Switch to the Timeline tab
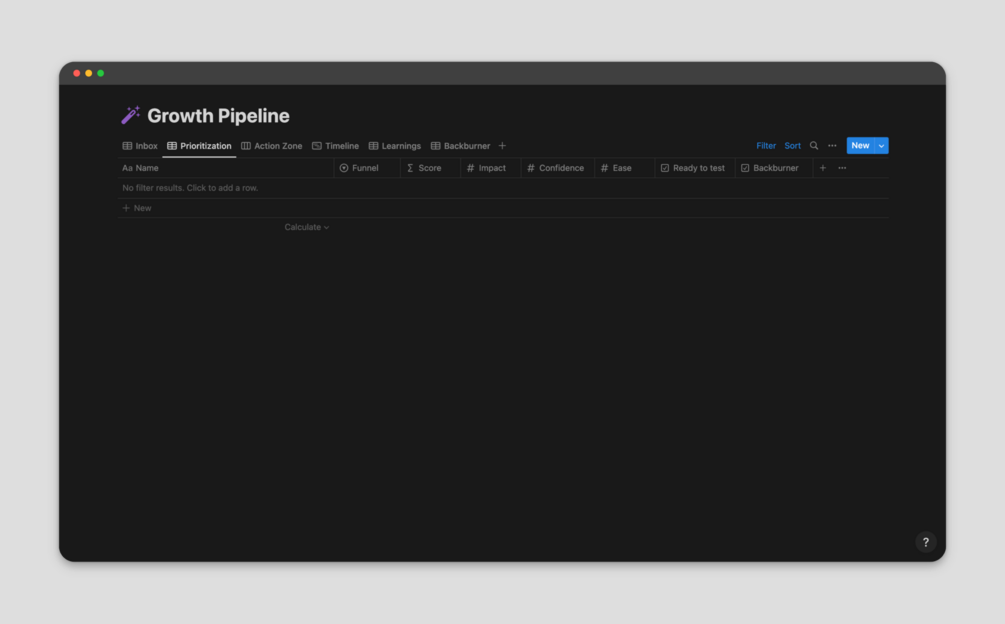Screen dimensions: 1005x624 pyautogui.click(x=336, y=146)
